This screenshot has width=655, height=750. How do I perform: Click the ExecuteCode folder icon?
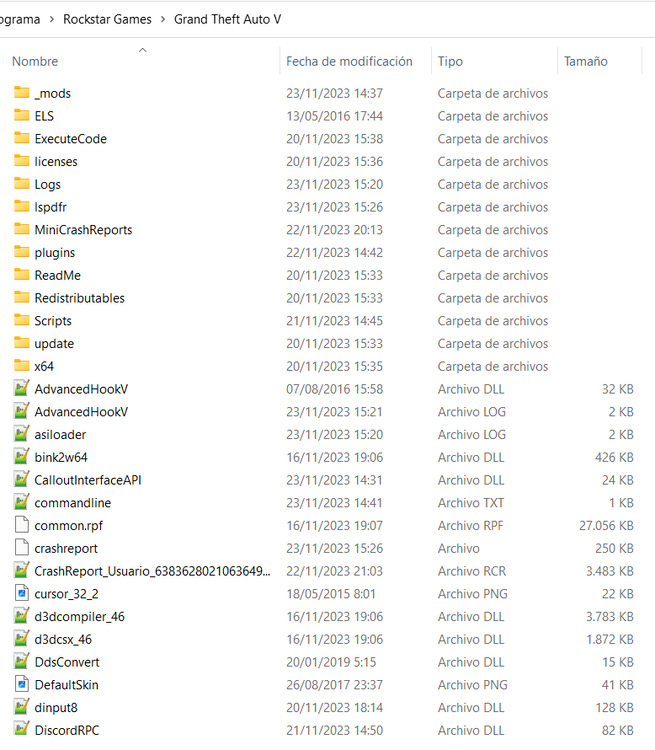point(22,138)
